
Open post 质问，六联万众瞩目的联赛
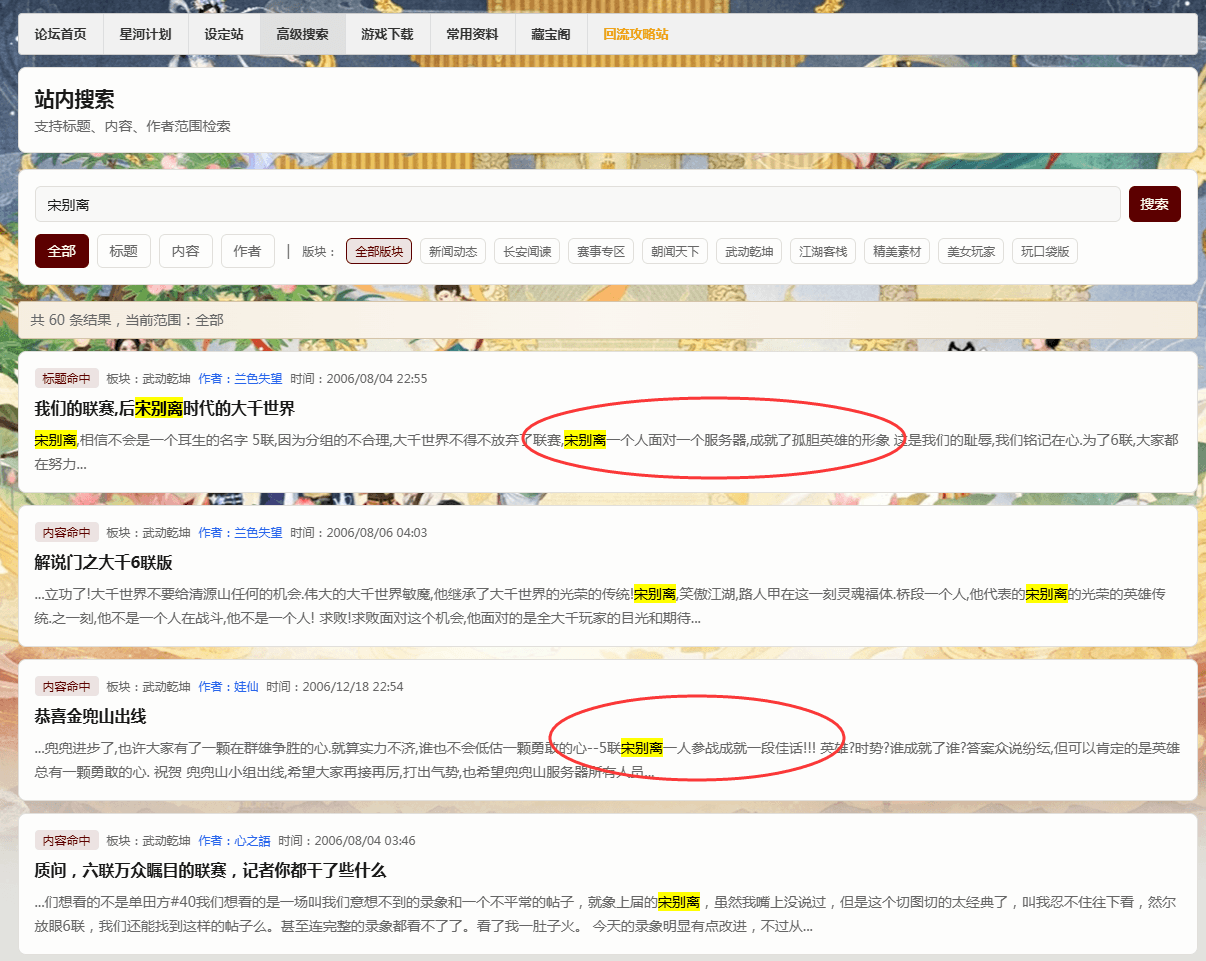210,870
